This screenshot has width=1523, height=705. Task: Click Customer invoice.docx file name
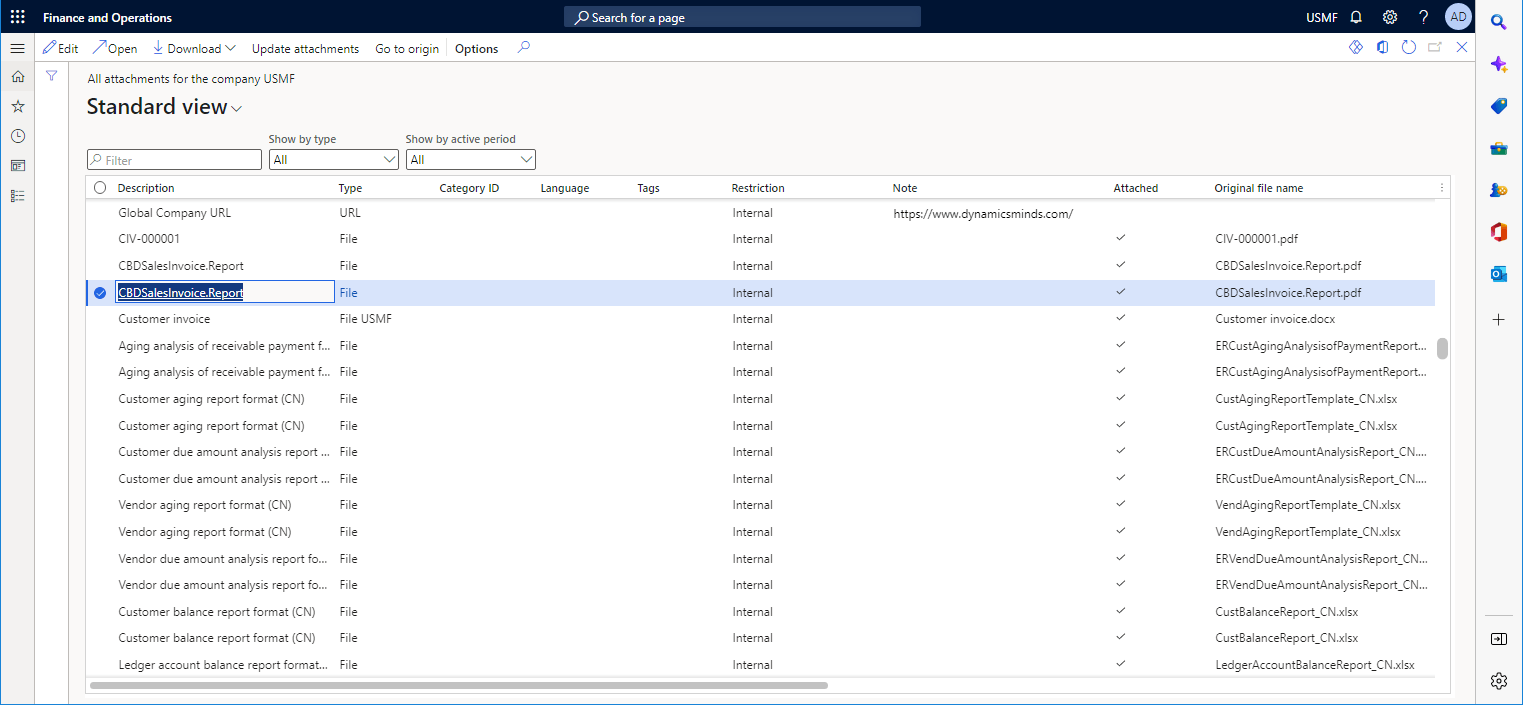1275,319
